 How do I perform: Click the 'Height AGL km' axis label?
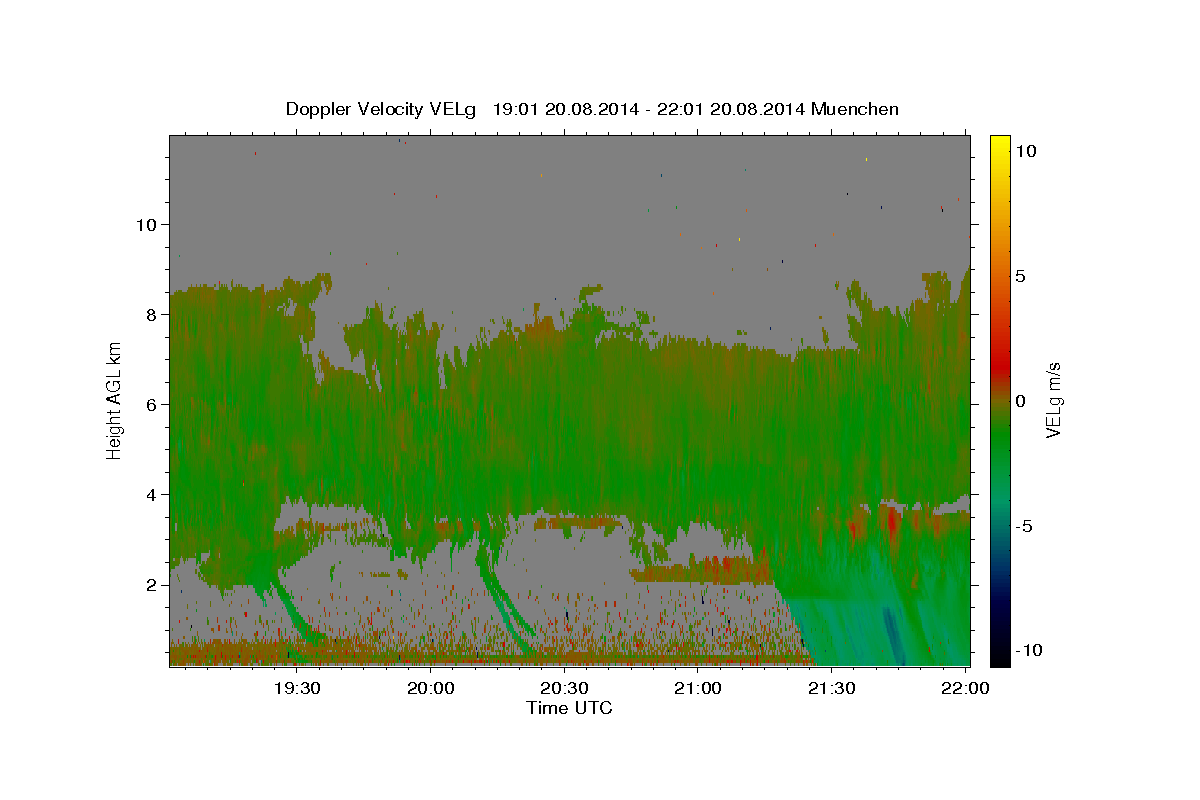point(114,400)
